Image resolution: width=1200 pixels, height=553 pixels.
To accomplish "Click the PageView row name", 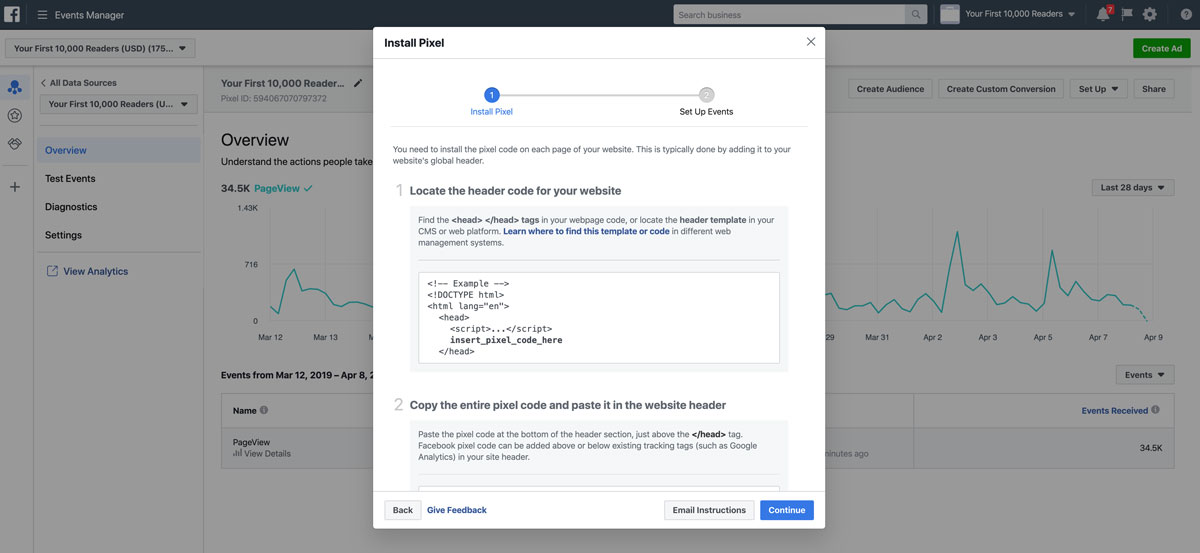I will (x=251, y=442).
